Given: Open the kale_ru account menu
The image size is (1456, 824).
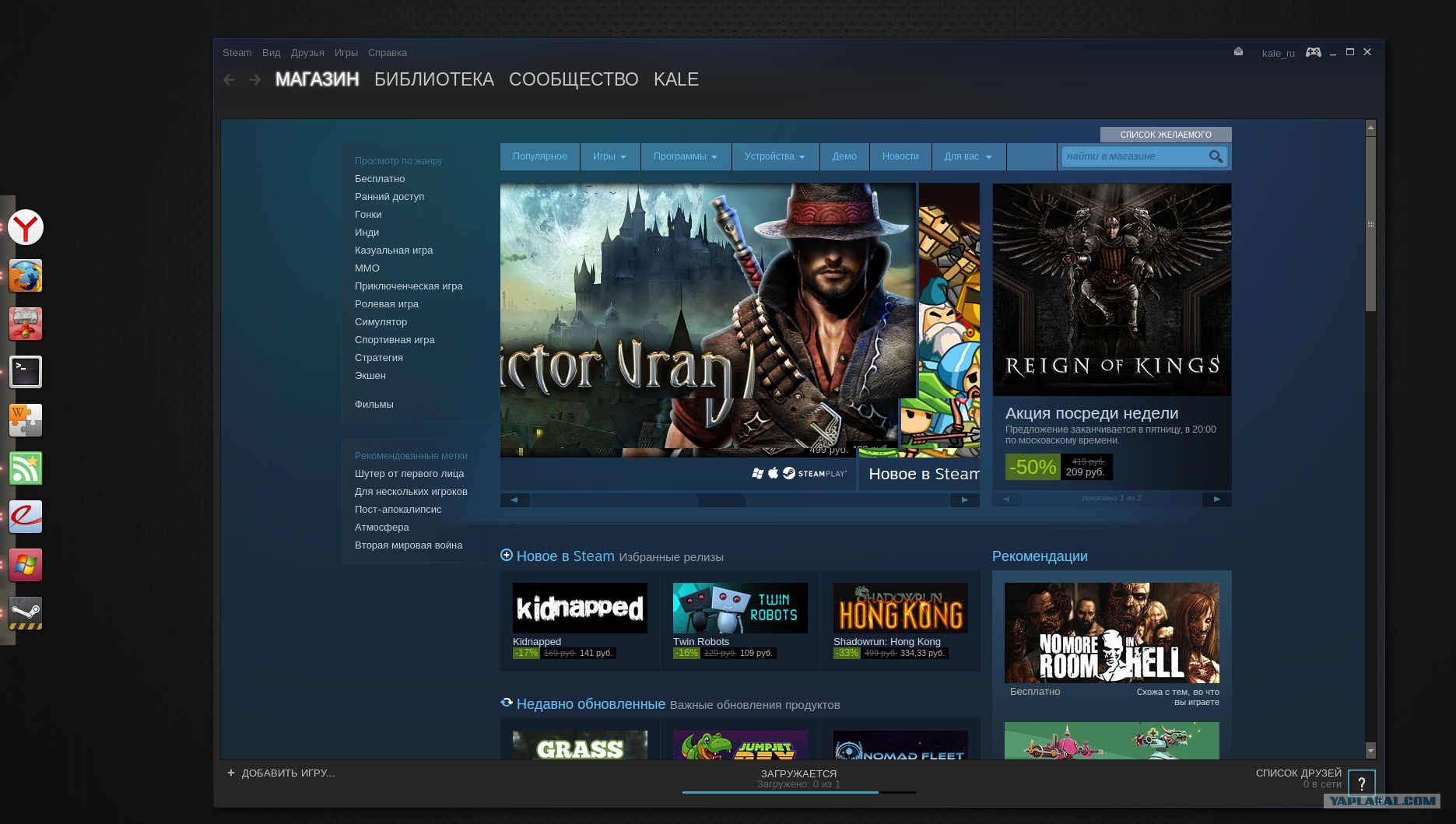Looking at the screenshot, I should click(x=1278, y=53).
